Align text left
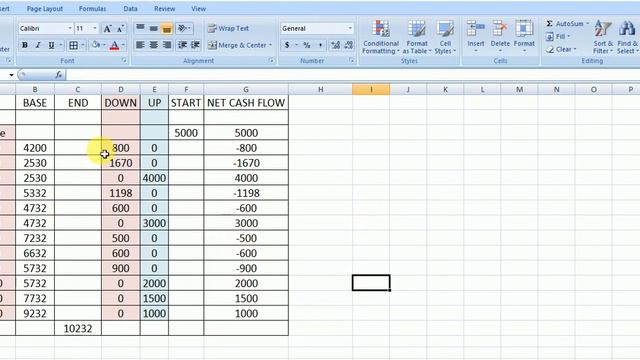This screenshot has height=360, width=640. [x=140, y=45]
